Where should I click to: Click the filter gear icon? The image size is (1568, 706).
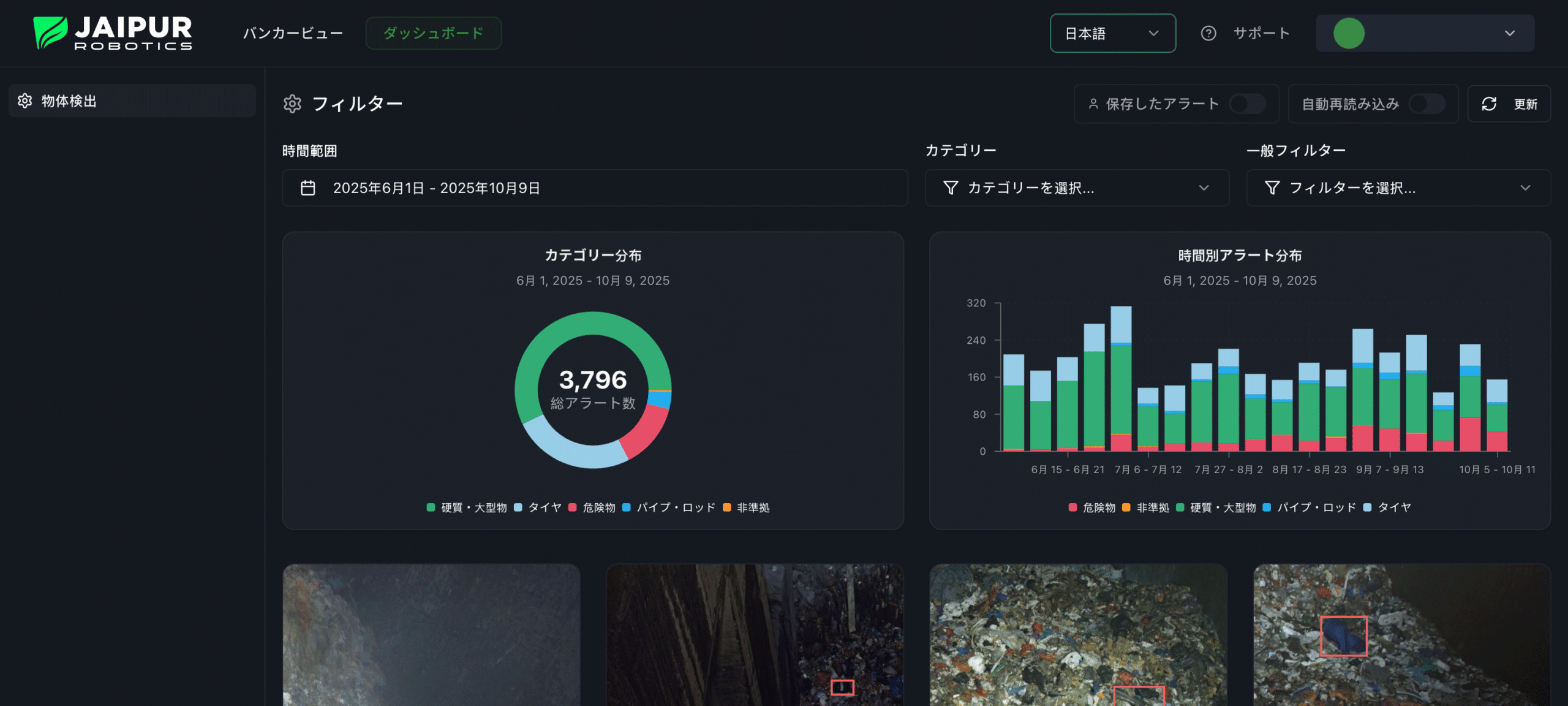(292, 104)
